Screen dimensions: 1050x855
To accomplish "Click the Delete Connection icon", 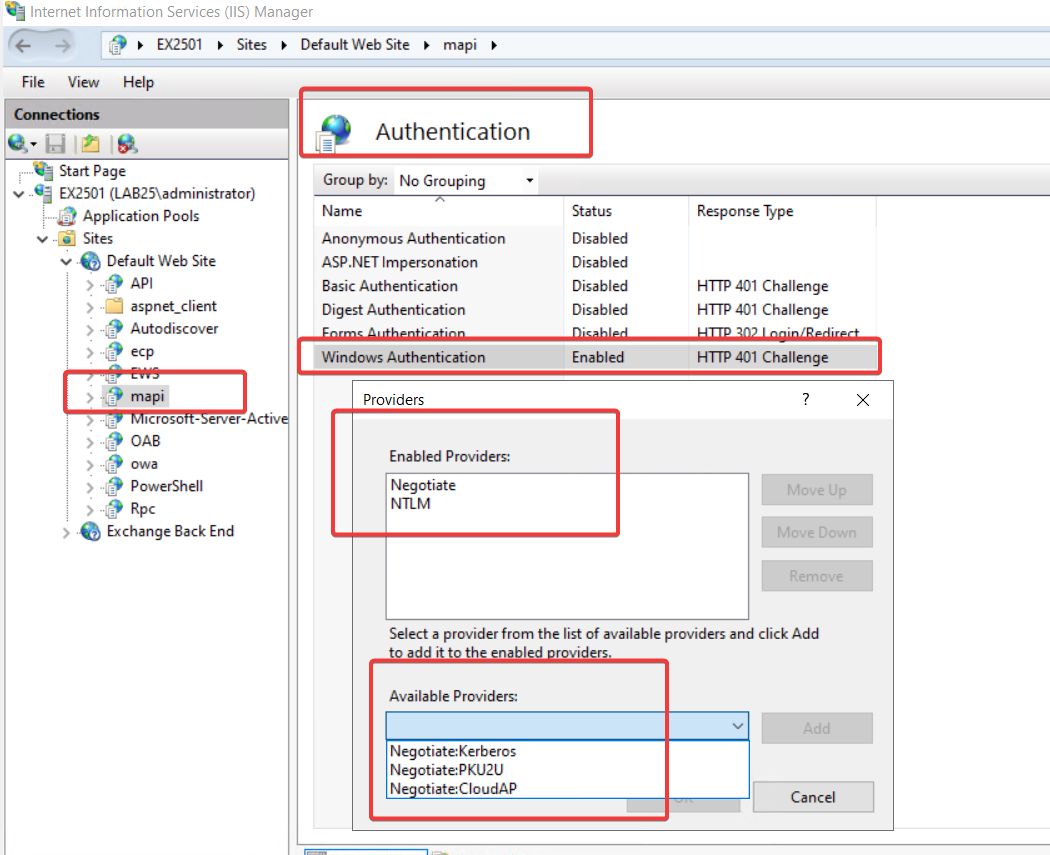I will pos(127,143).
